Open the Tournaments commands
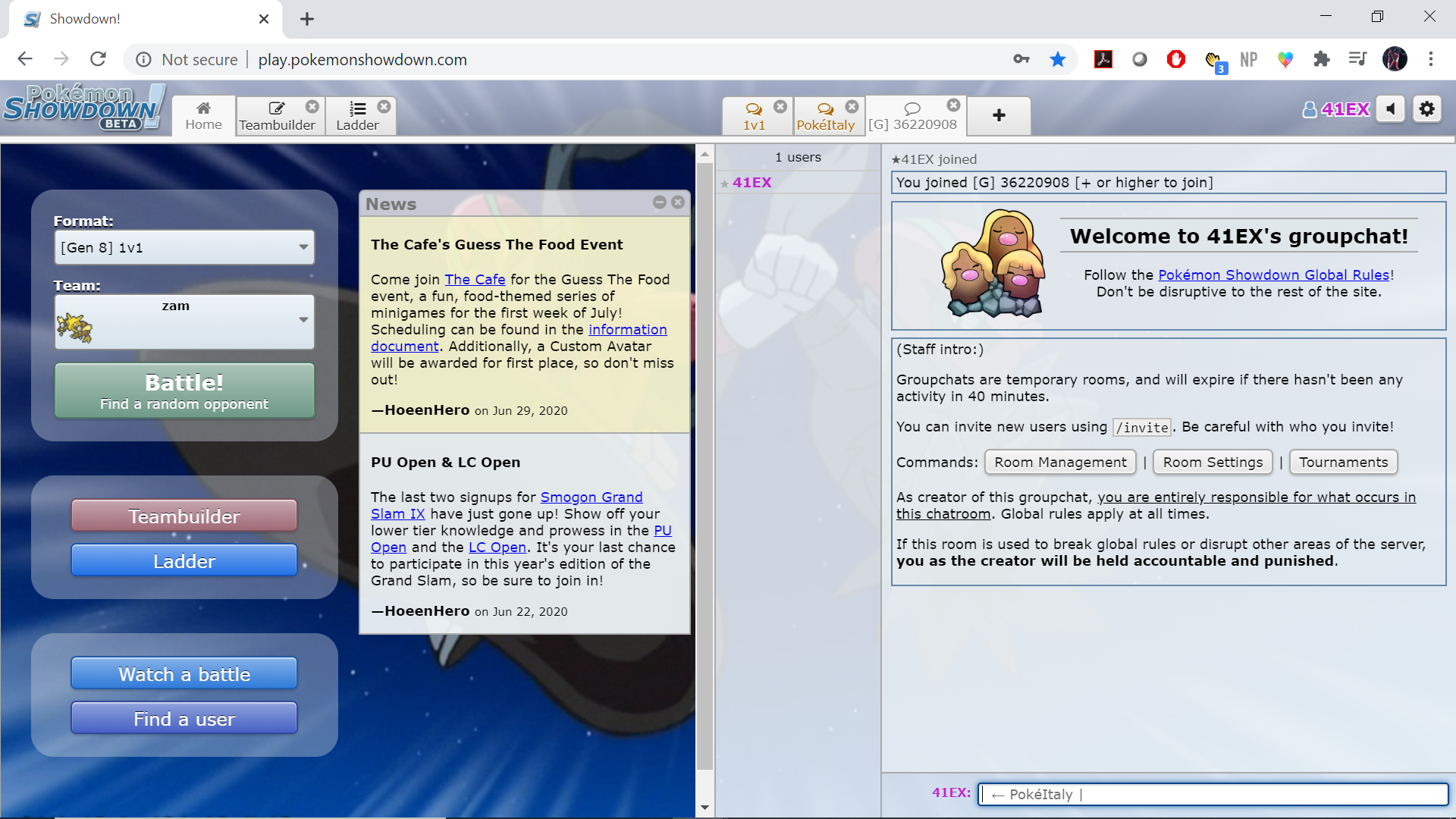This screenshot has height=819, width=1456. (1343, 462)
